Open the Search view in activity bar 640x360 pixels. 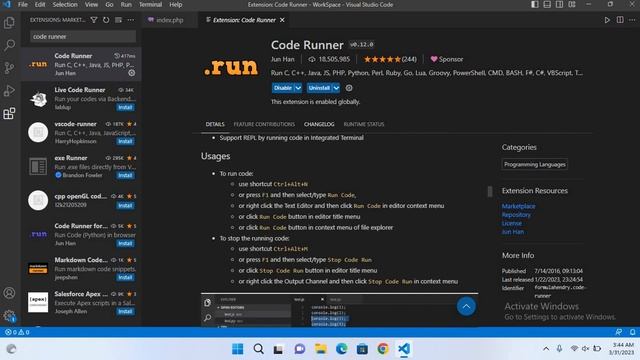click(x=9, y=45)
